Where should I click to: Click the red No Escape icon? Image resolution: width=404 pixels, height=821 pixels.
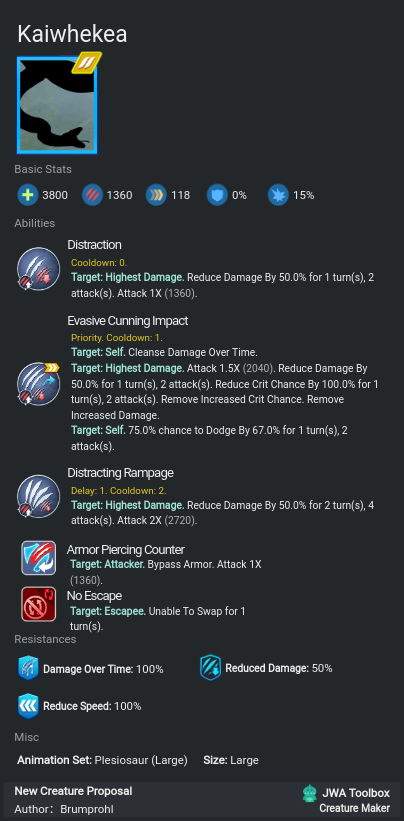coord(38,604)
